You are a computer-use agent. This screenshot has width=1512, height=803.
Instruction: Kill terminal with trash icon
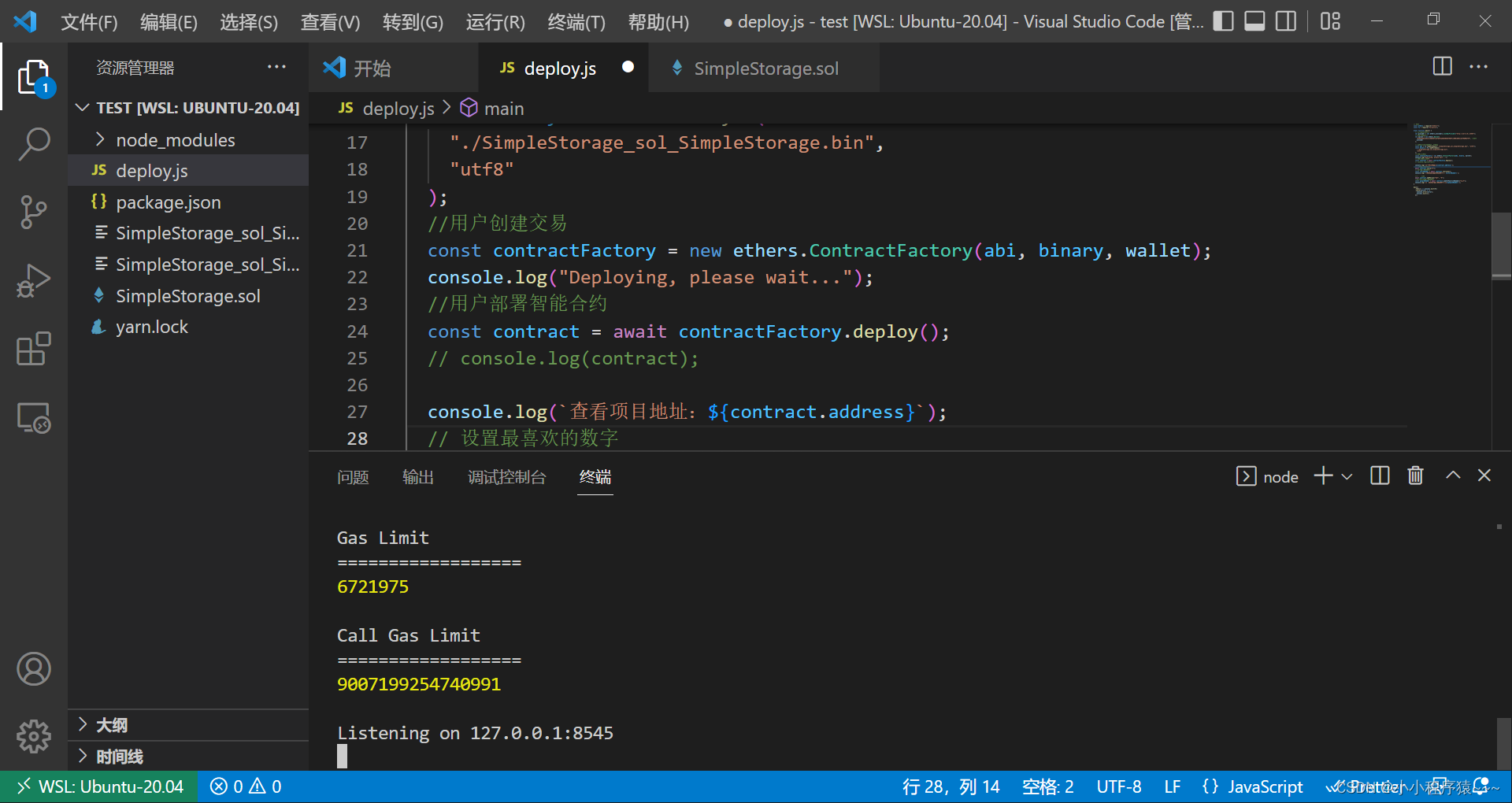pyautogui.click(x=1415, y=476)
